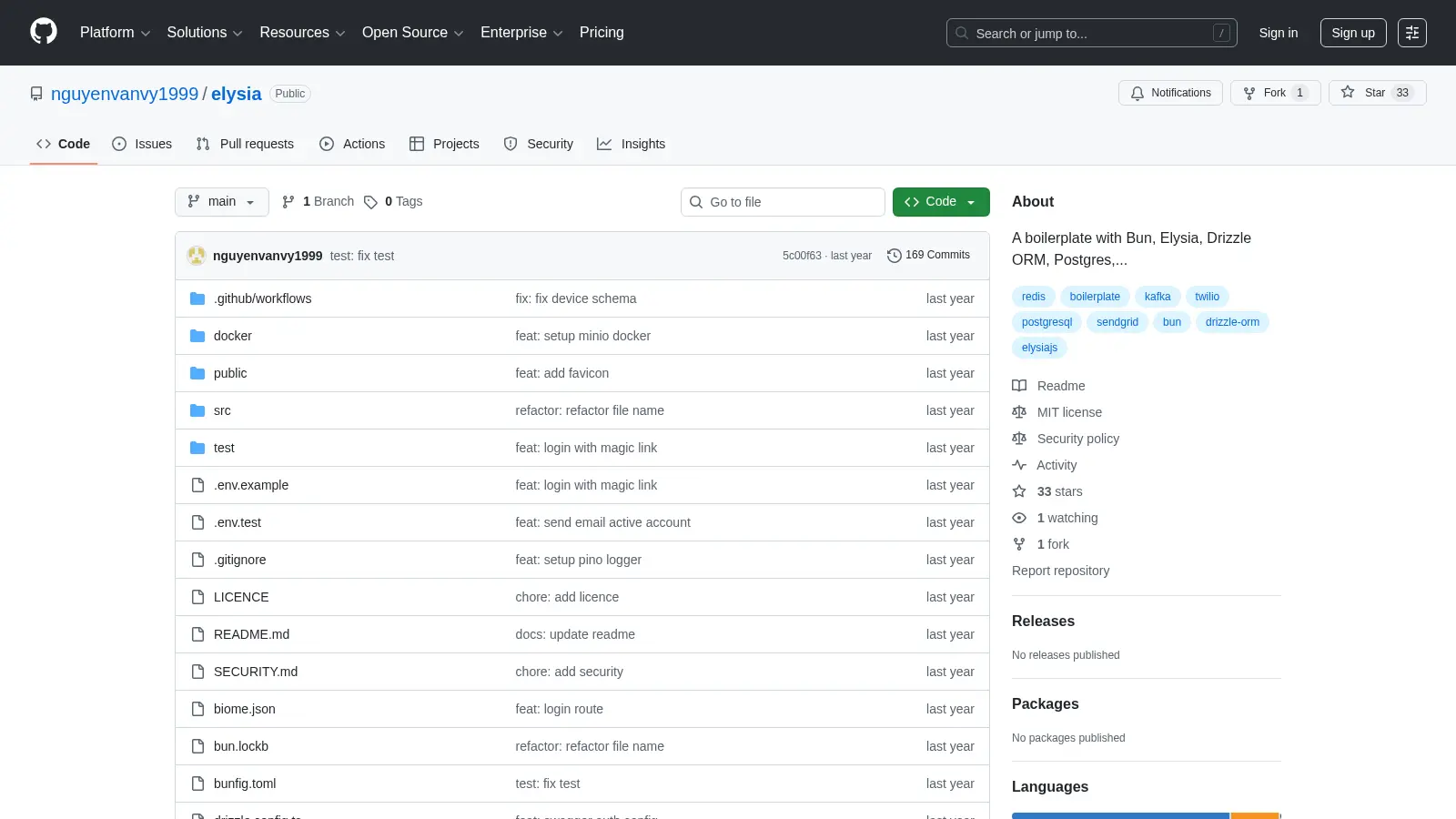Click the MIT license scale icon
Viewport: 1456px width, 819px height.
point(1019,412)
